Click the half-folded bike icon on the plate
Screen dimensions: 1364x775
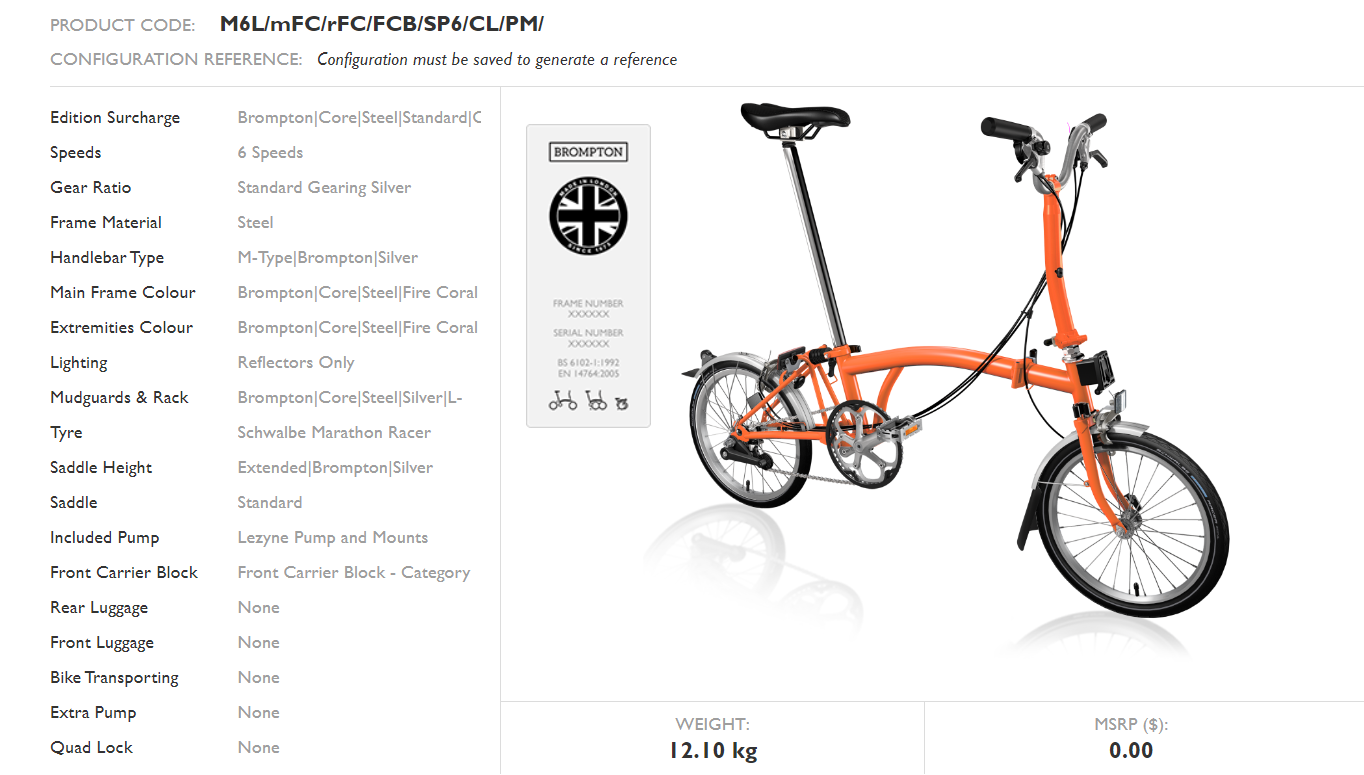pyautogui.click(x=596, y=402)
